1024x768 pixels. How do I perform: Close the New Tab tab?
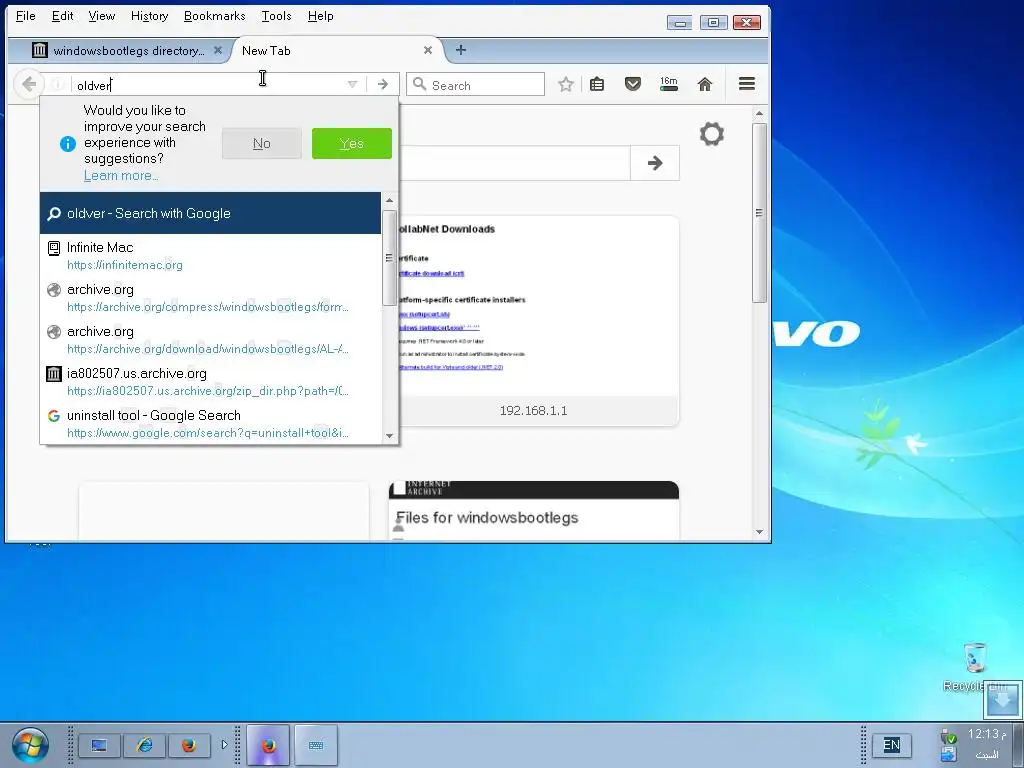tap(428, 50)
